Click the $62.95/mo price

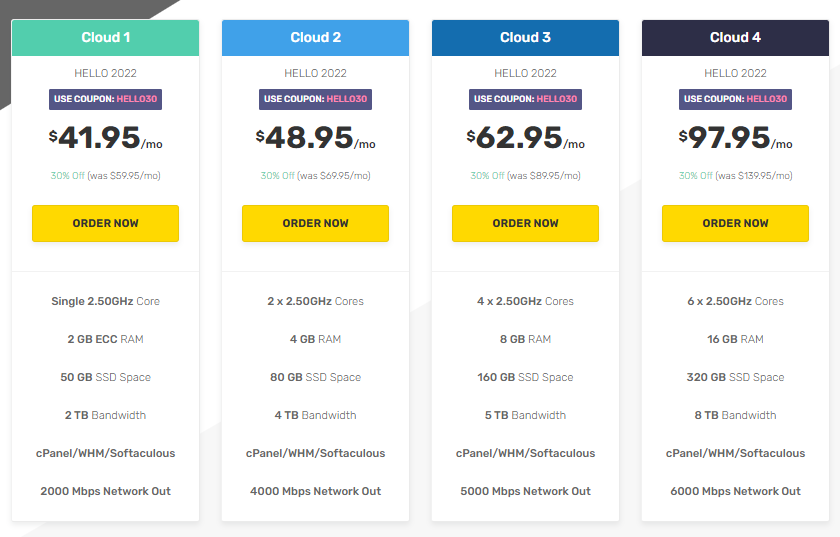click(x=525, y=138)
